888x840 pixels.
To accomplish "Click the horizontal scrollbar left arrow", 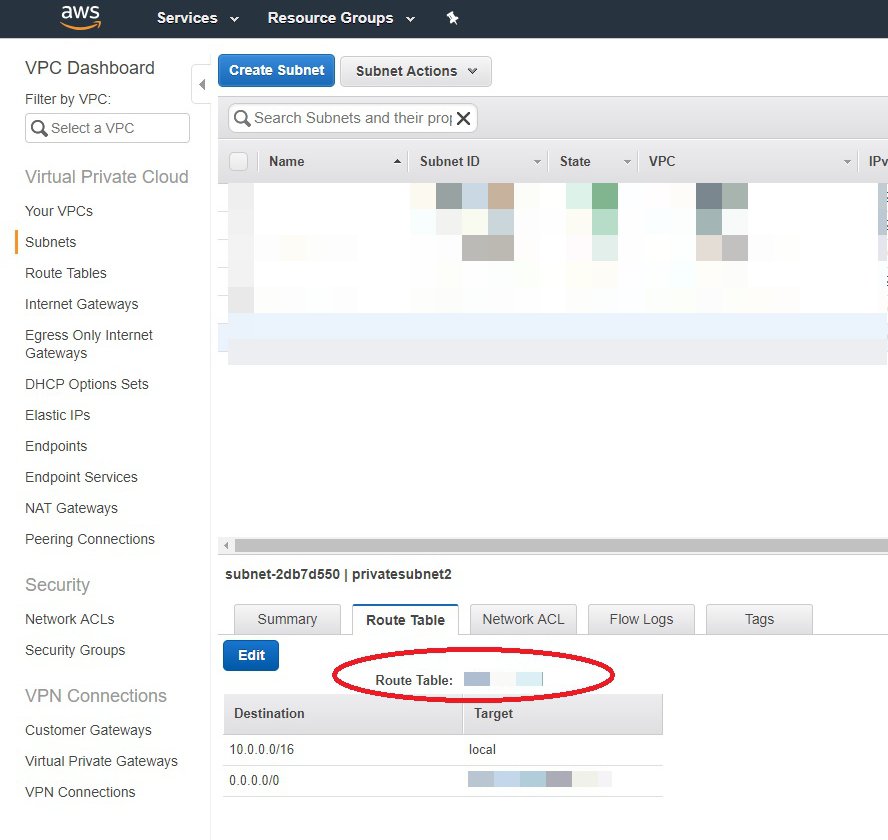I will coord(227,545).
